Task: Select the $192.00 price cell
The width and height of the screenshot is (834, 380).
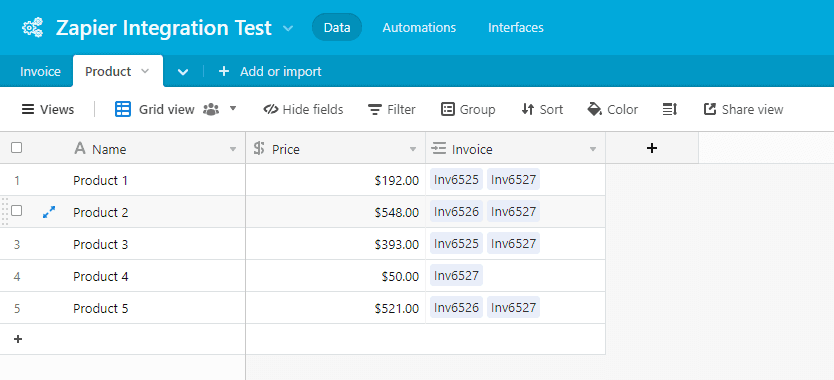Action: [336, 180]
